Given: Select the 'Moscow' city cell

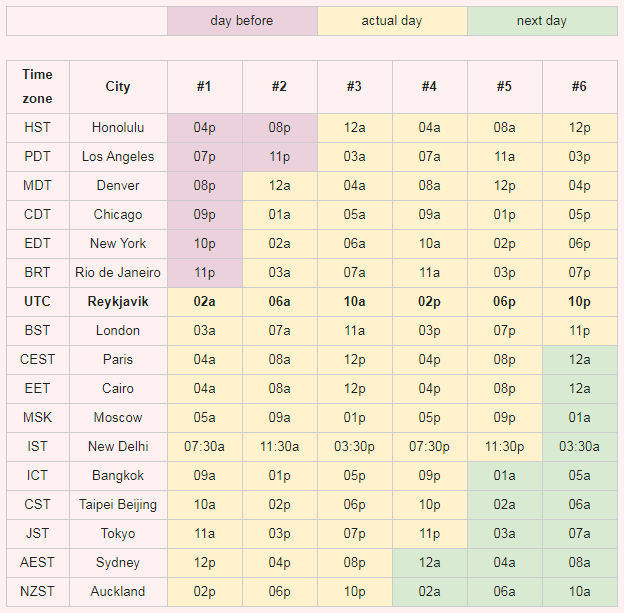Looking at the screenshot, I should [x=118, y=418].
